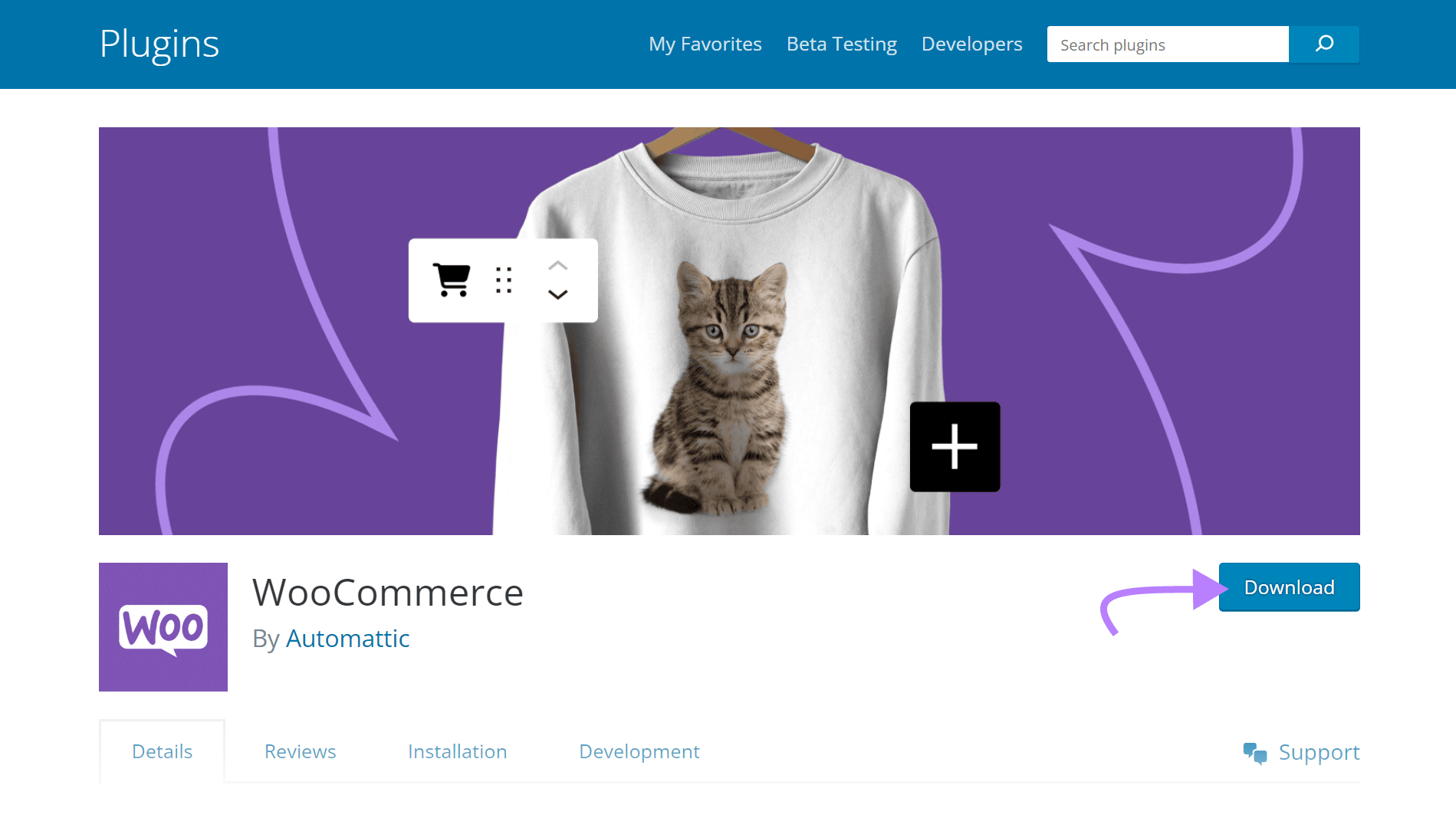The height and width of the screenshot is (828, 1456).
Task: Click the search magnifier icon
Action: [1323, 44]
